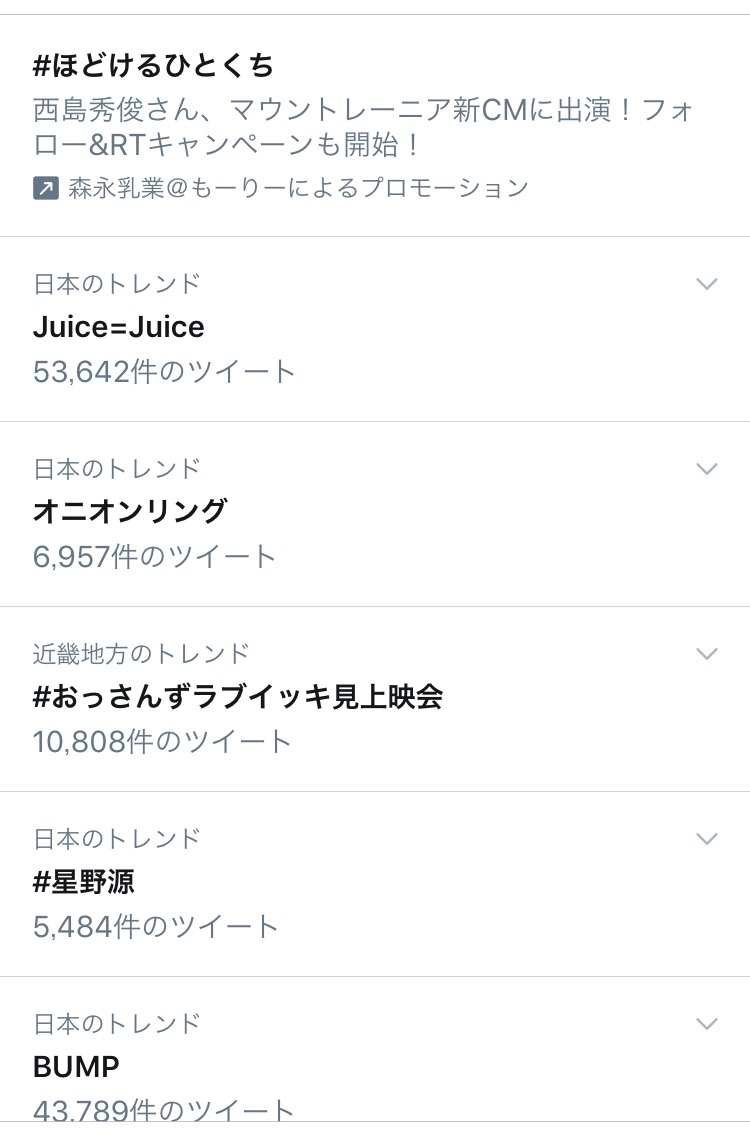Open chevron menu beside BUMP trend
The image size is (750, 1138).
coord(706,1024)
